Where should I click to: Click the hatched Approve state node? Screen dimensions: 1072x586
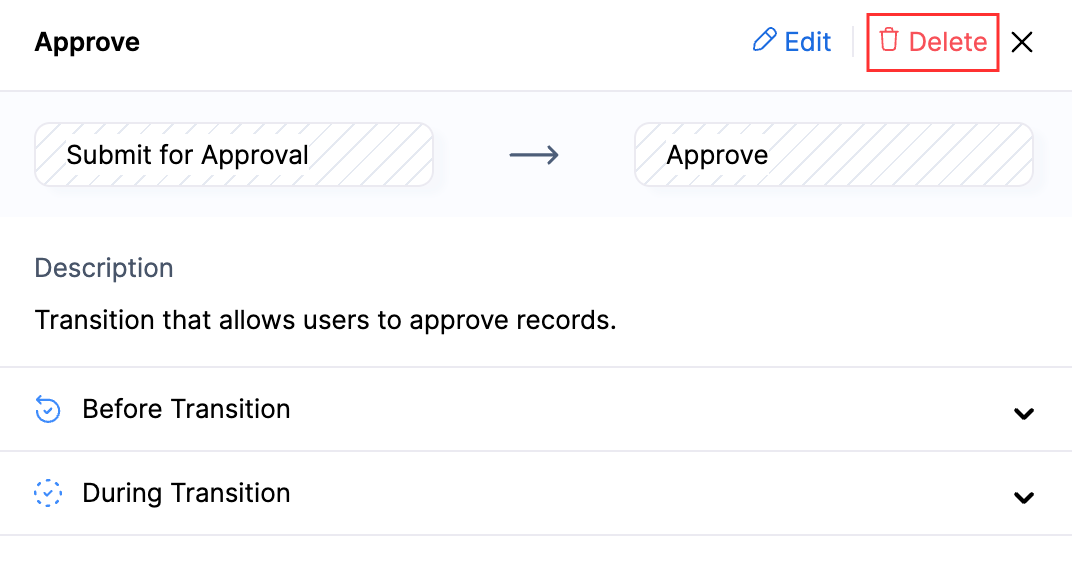click(x=834, y=154)
